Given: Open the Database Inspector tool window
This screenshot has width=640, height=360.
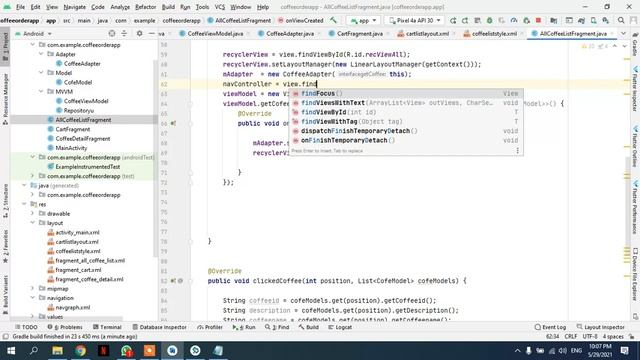Looking at the screenshot, I should click(x=159, y=327).
